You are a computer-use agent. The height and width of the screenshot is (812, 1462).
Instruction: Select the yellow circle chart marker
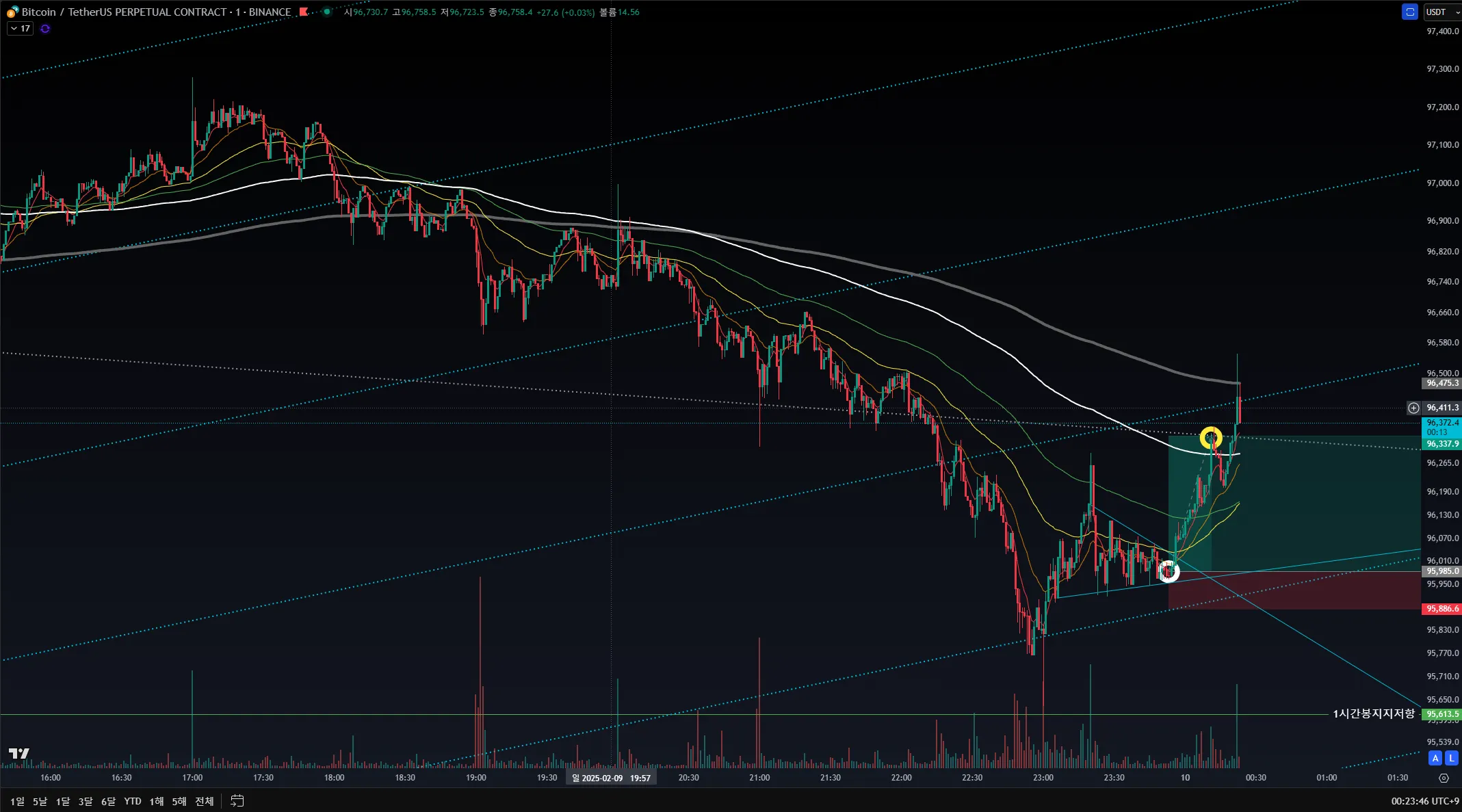(x=1211, y=437)
